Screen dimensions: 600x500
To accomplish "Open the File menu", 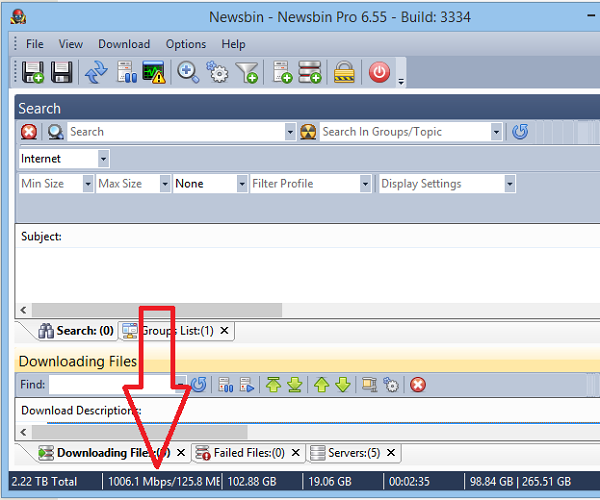I will 34,44.
